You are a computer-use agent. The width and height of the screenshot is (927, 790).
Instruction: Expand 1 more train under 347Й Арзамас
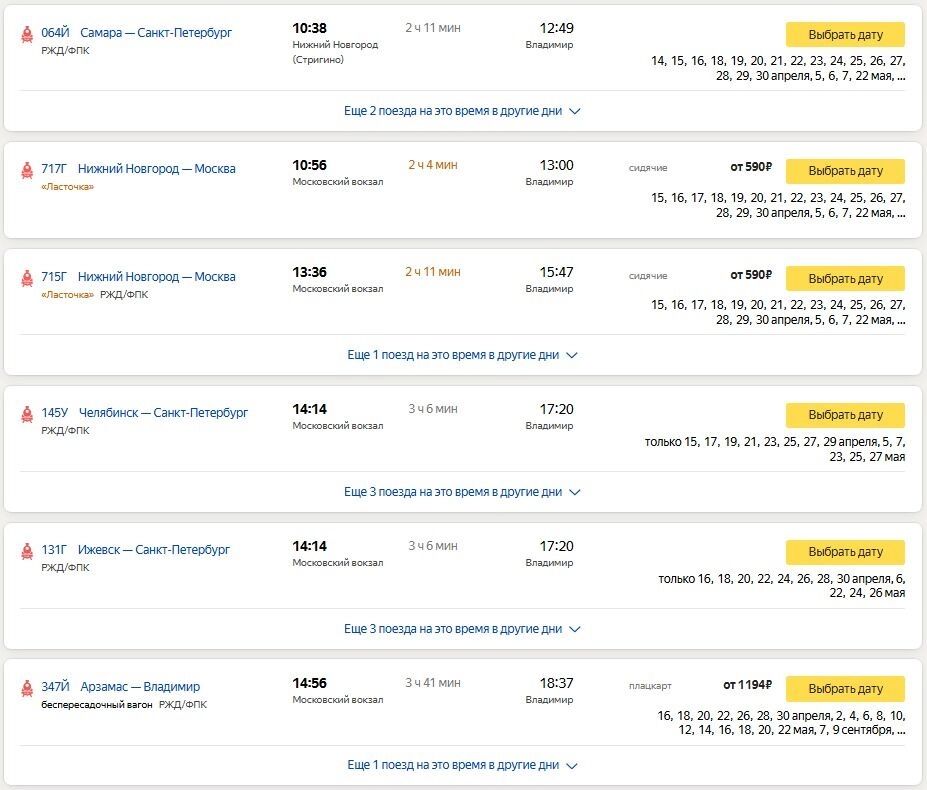click(x=462, y=765)
